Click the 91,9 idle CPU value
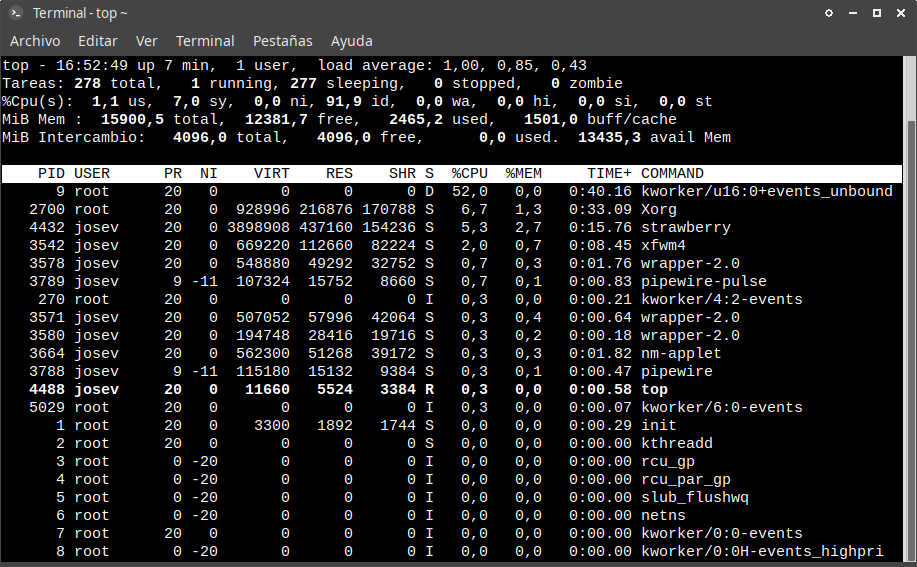917x567 pixels. 344,102
